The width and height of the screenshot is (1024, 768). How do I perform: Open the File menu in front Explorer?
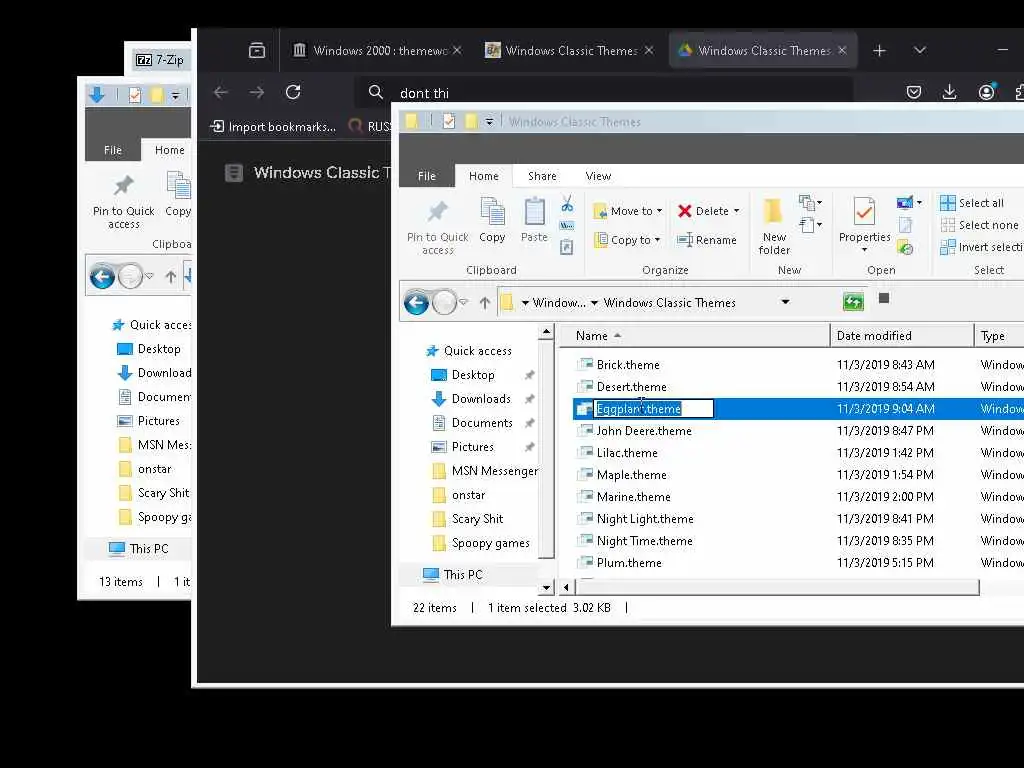(426, 176)
